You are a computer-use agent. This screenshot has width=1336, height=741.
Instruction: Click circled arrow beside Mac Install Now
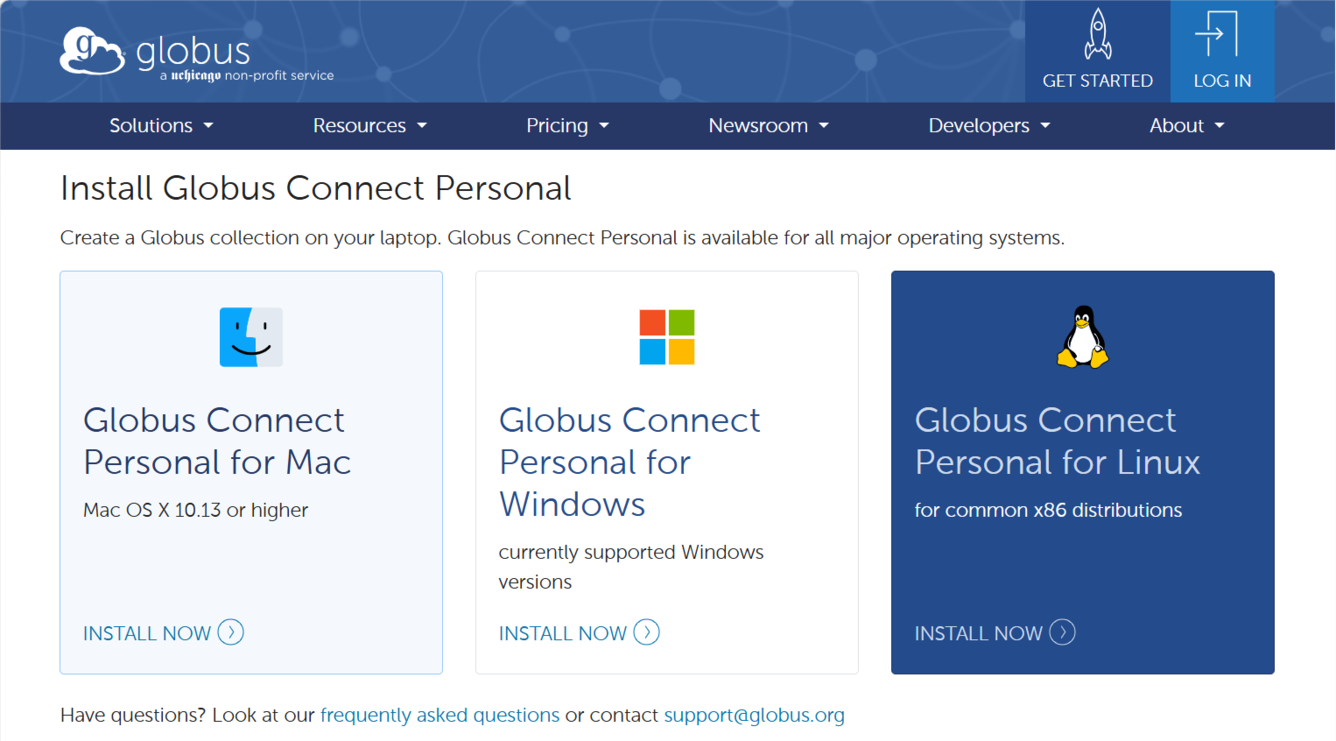231,632
